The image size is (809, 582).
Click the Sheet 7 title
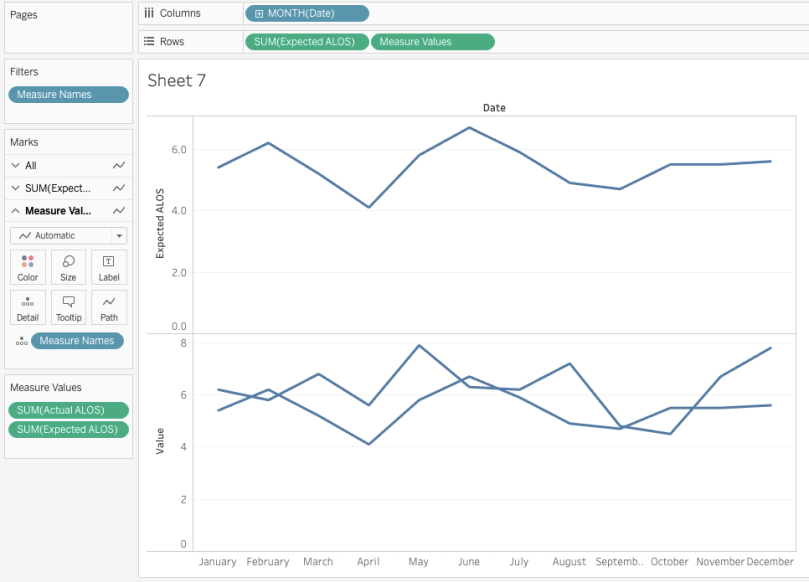point(177,82)
